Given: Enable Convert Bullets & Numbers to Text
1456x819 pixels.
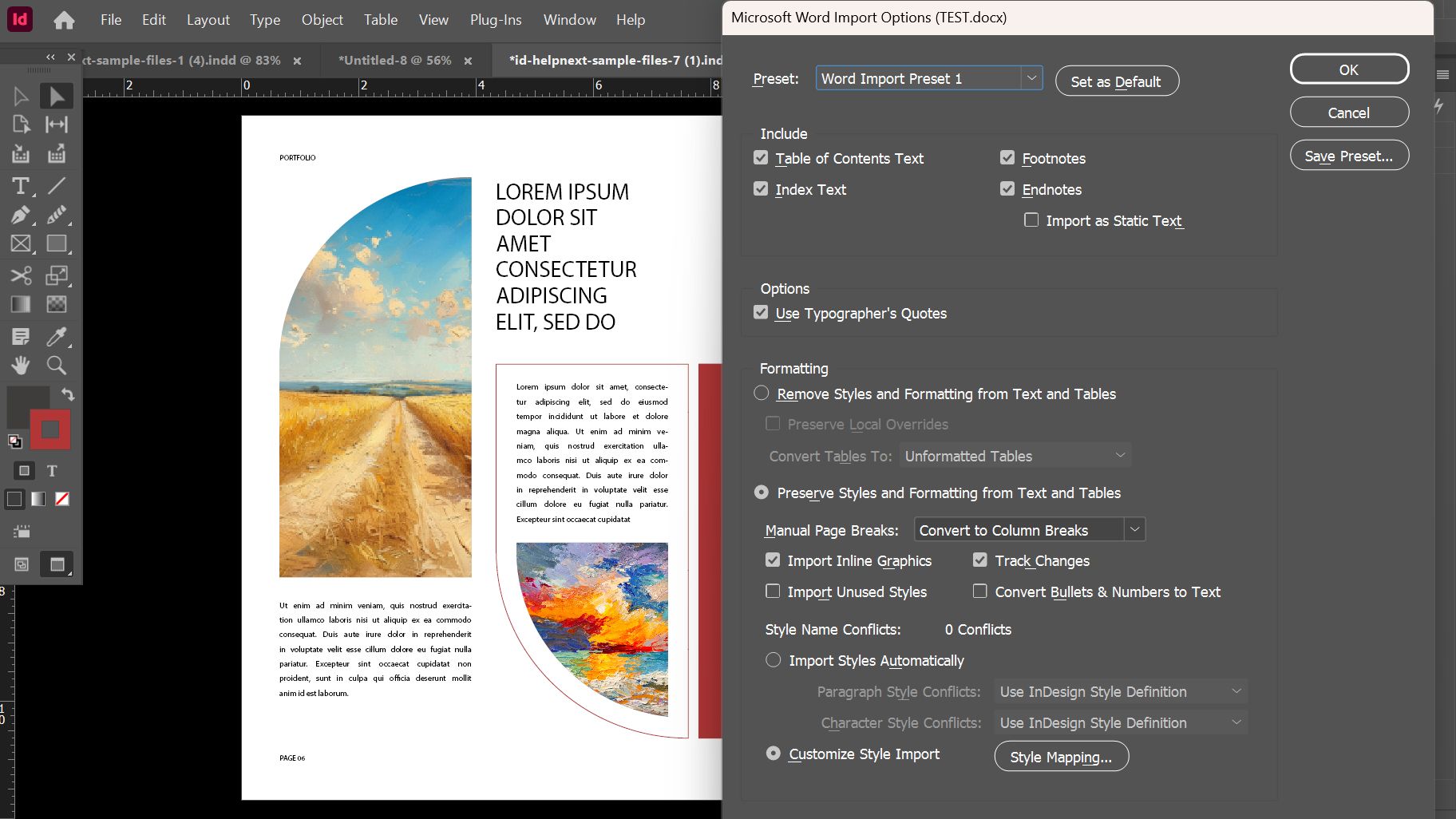Looking at the screenshot, I should 980,591.
